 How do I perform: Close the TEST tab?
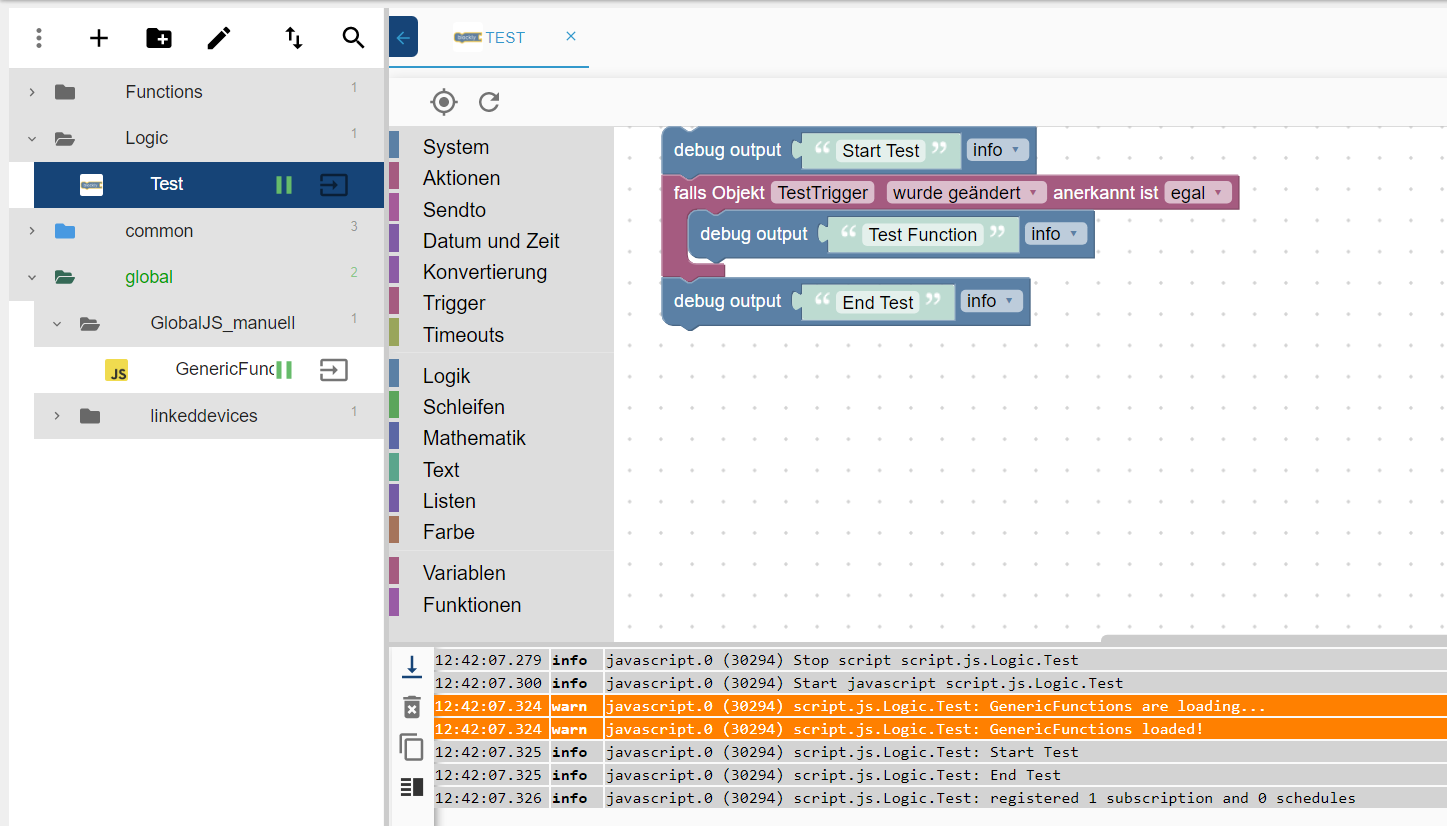coord(571,36)
